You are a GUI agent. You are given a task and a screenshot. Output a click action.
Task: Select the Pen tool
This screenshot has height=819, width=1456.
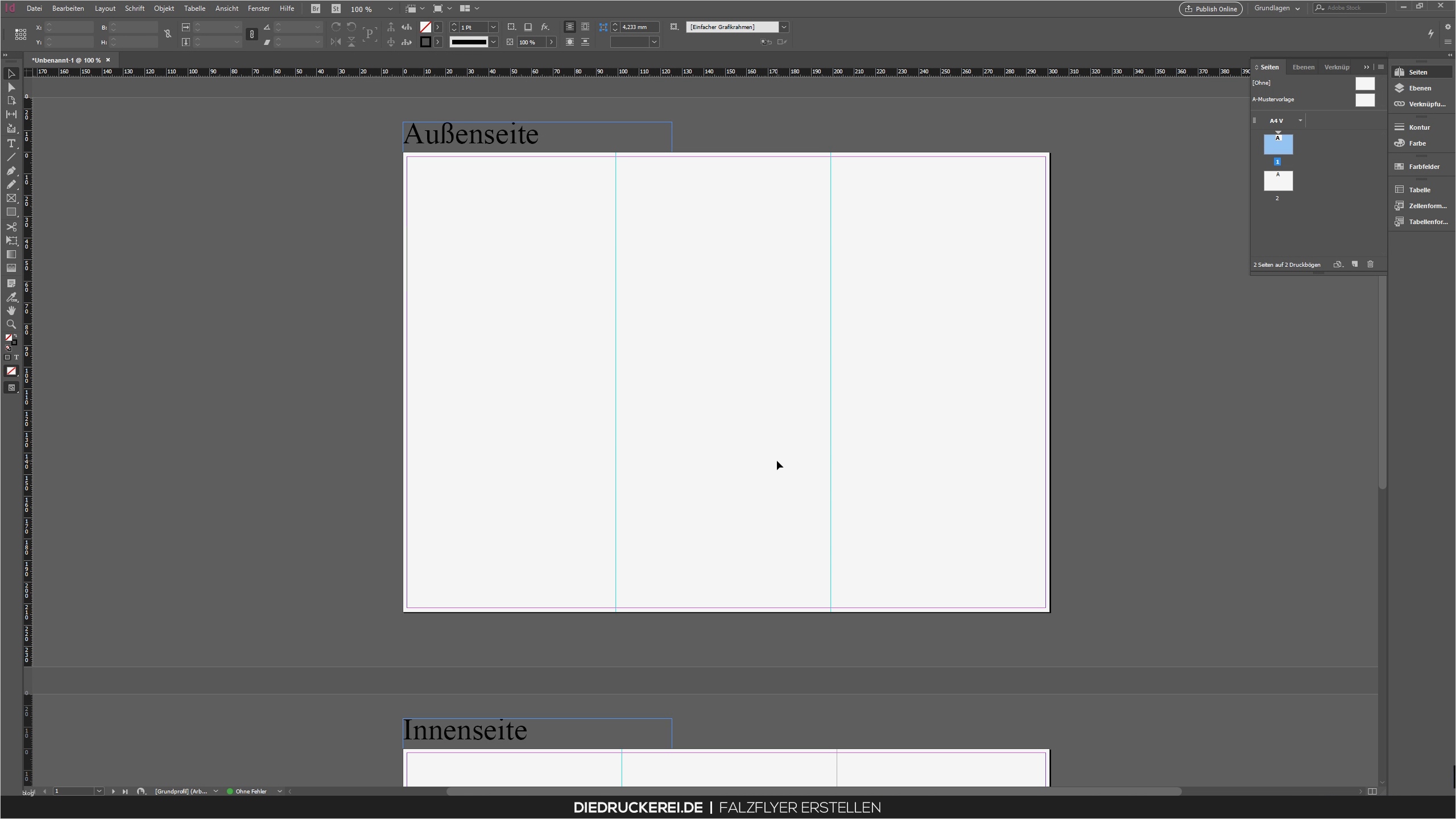tap(11, 171)
